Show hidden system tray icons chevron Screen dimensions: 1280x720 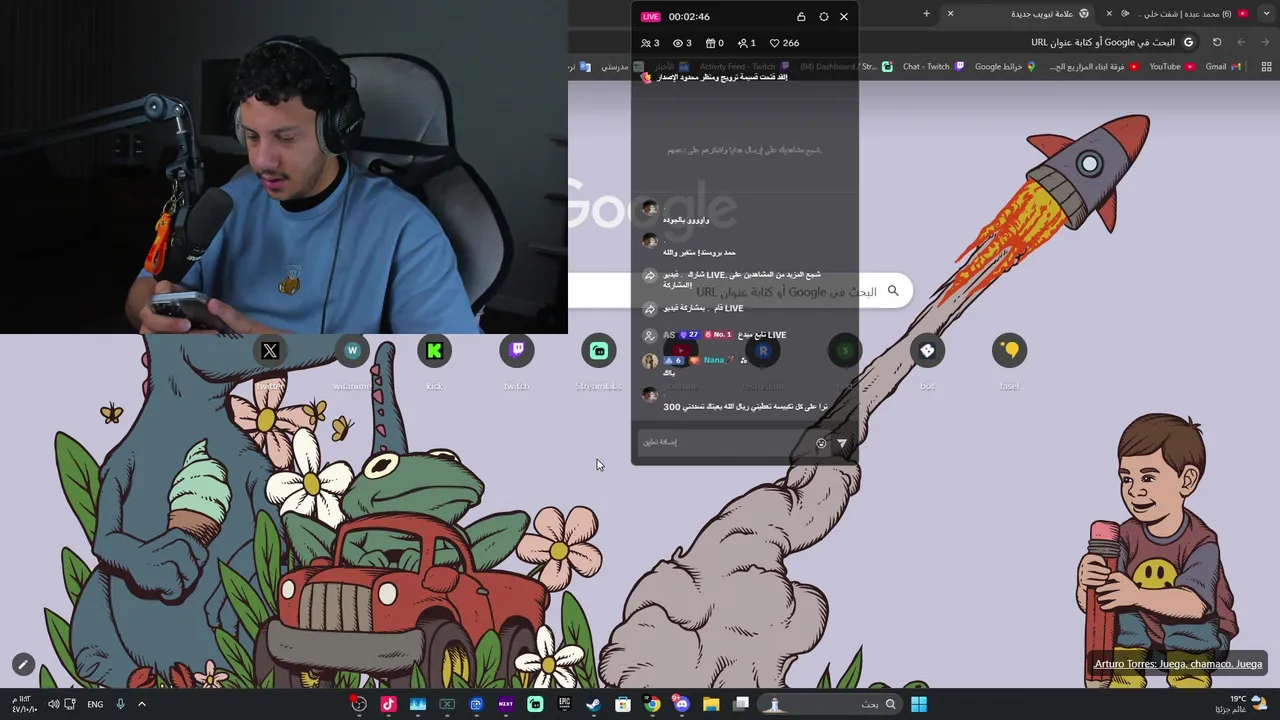pyautogui.click(x=141, y=704)
